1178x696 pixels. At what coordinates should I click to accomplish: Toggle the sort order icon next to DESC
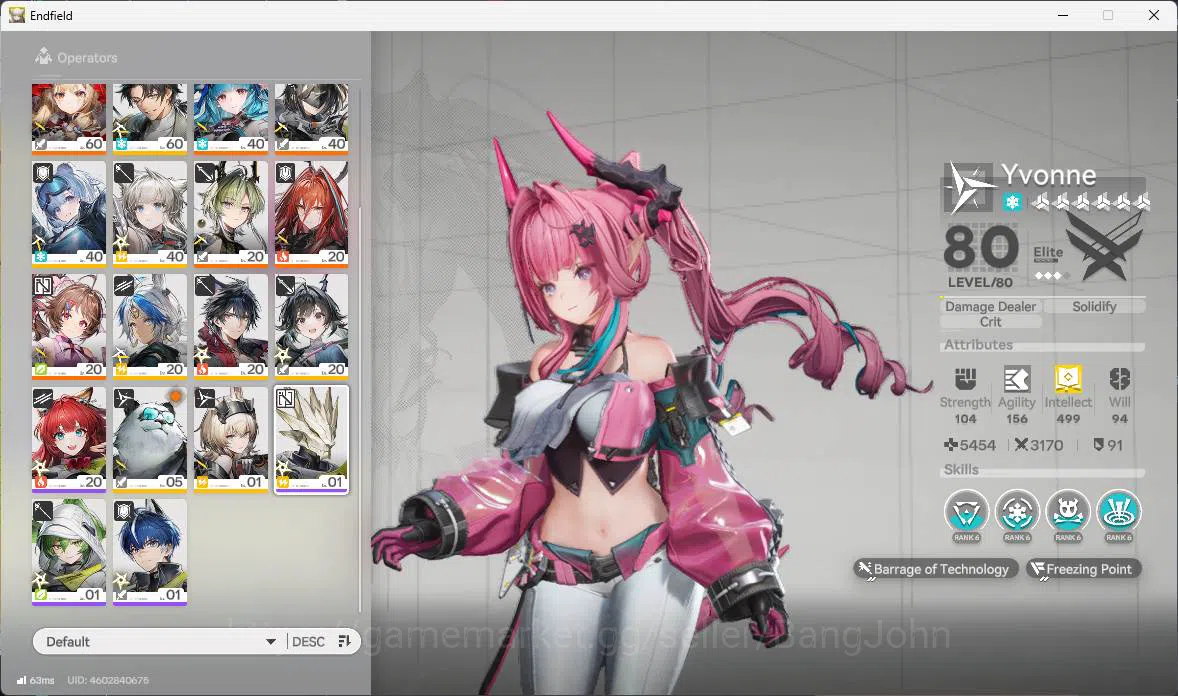[x=345, y=641]
